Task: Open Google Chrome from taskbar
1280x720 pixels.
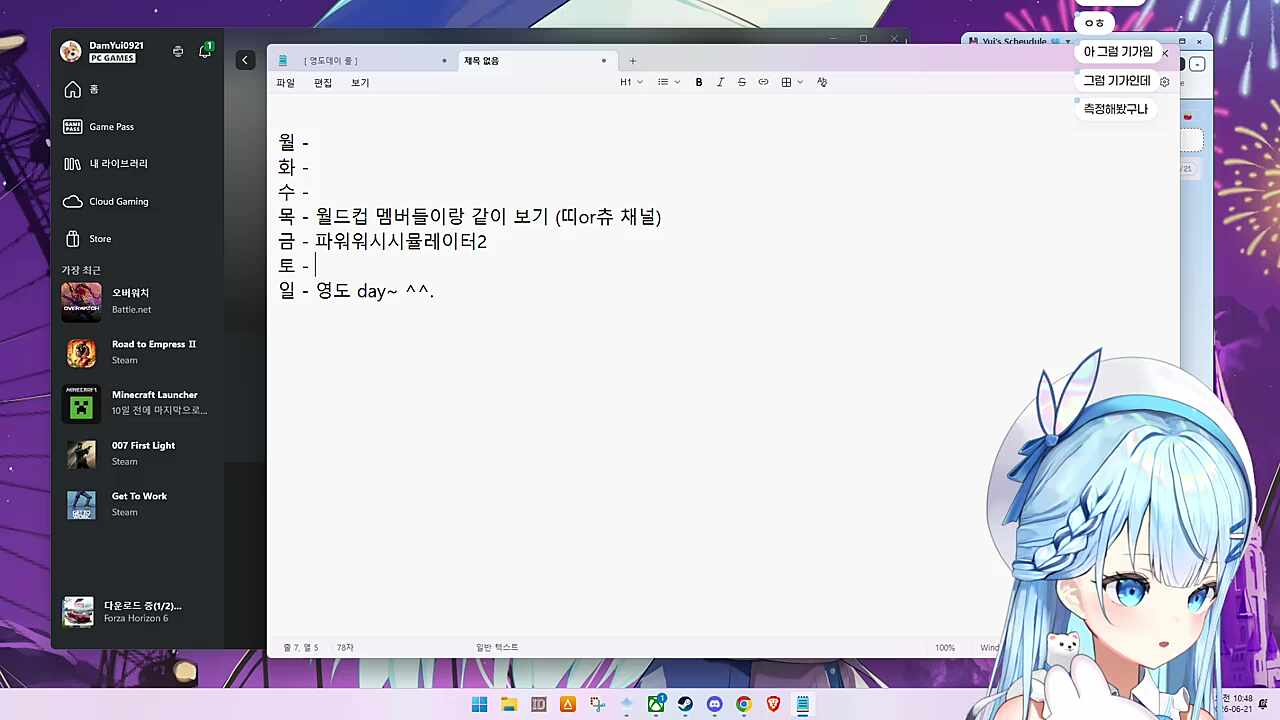Action: 744,705
